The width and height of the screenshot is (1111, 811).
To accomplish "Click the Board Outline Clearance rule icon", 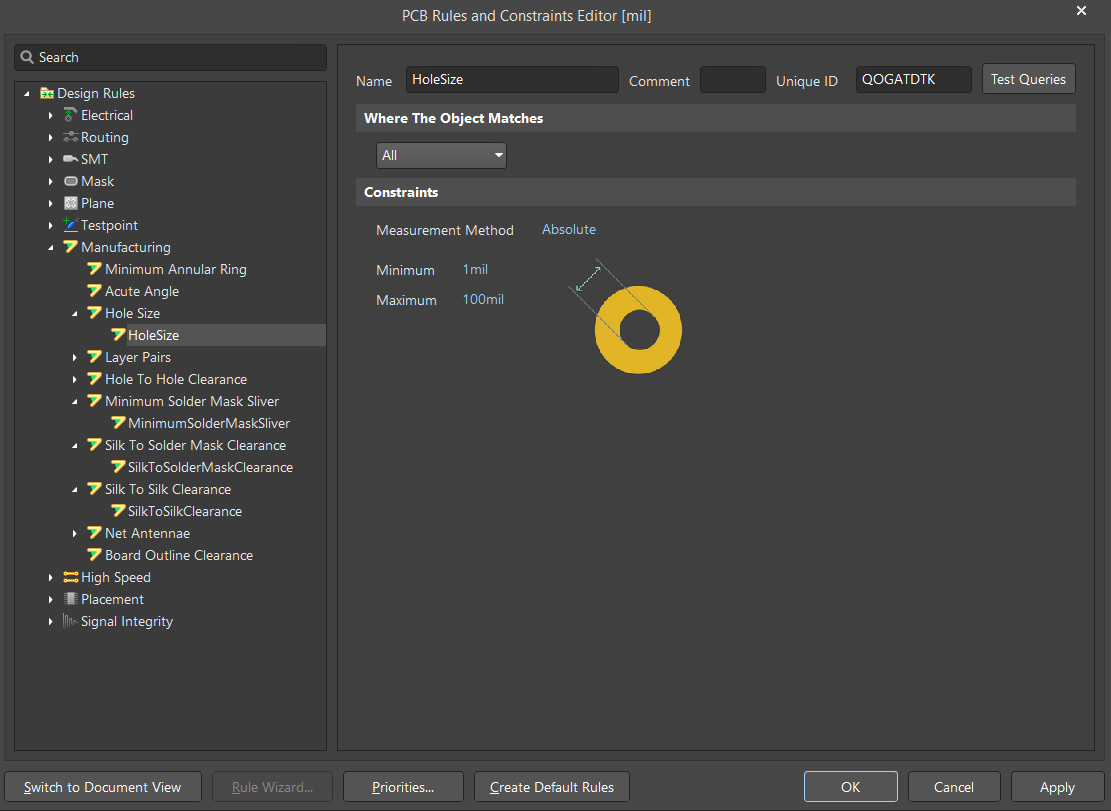I will click(x=94, y=555).
